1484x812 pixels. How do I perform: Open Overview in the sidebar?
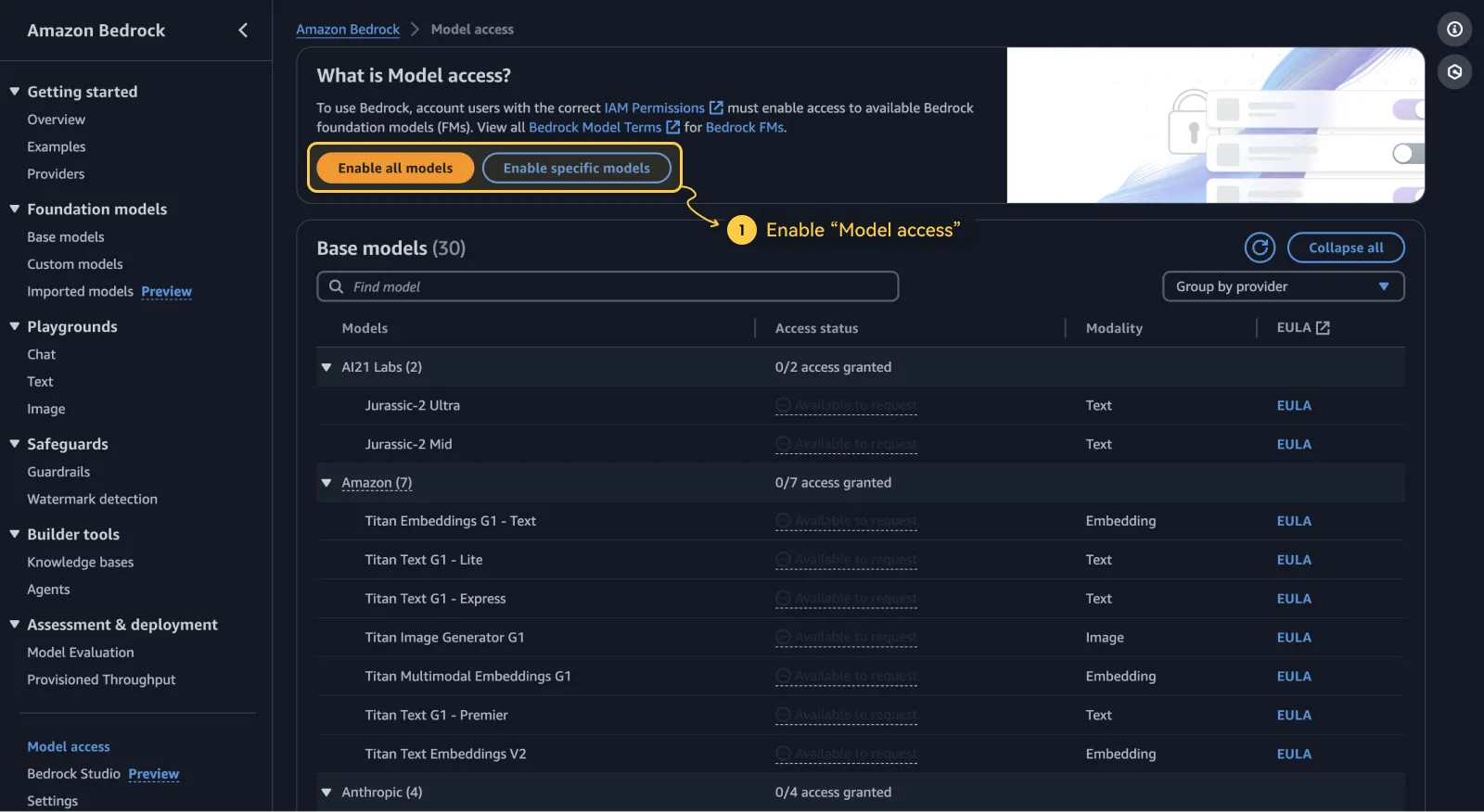(56, 120)
